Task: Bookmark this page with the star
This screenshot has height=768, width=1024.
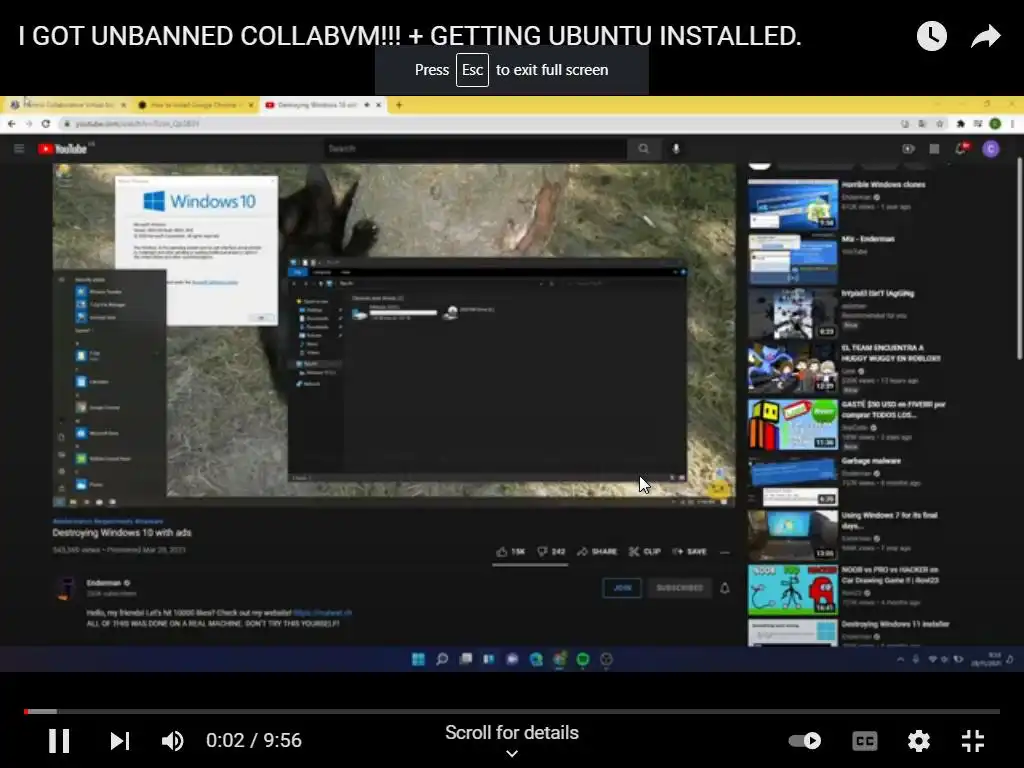Action: pos(940,123)
